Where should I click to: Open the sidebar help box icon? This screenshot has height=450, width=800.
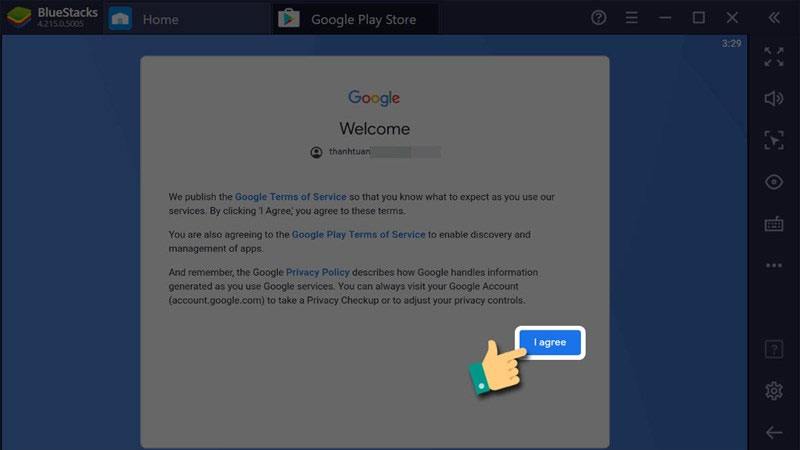click(x=774, y=349)
